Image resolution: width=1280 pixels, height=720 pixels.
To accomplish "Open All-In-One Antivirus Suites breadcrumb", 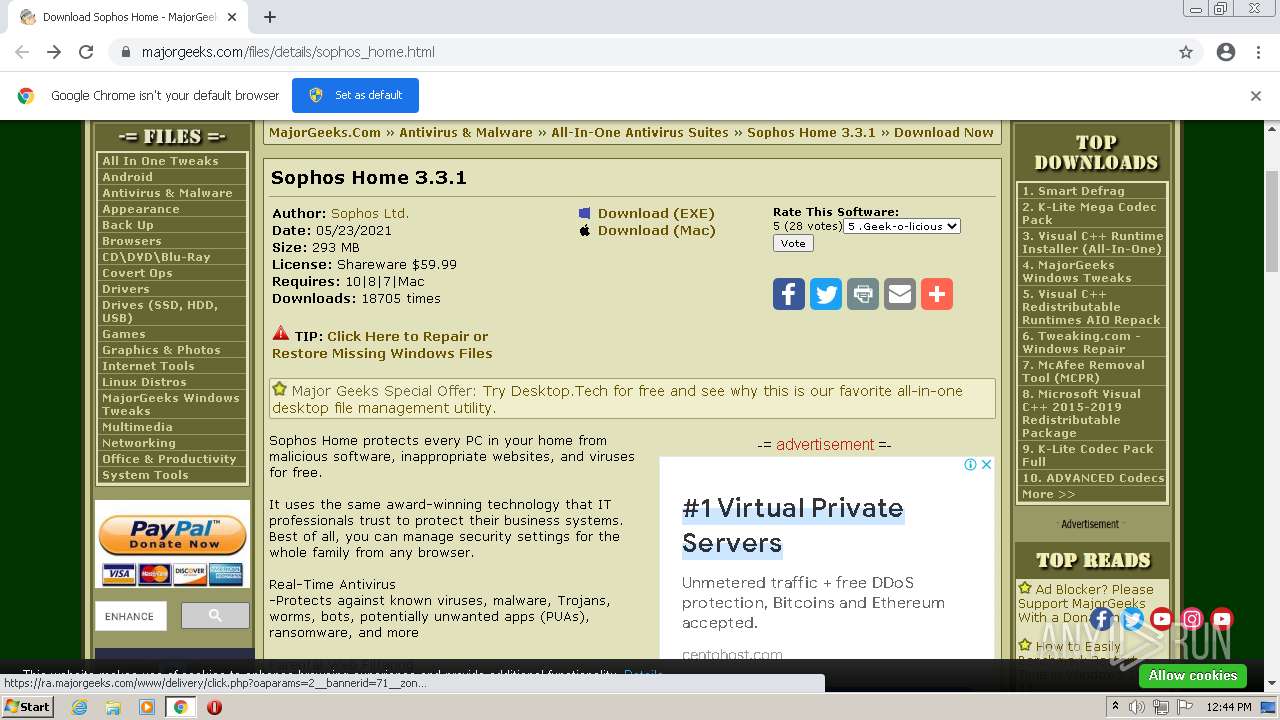I will 640,132.
